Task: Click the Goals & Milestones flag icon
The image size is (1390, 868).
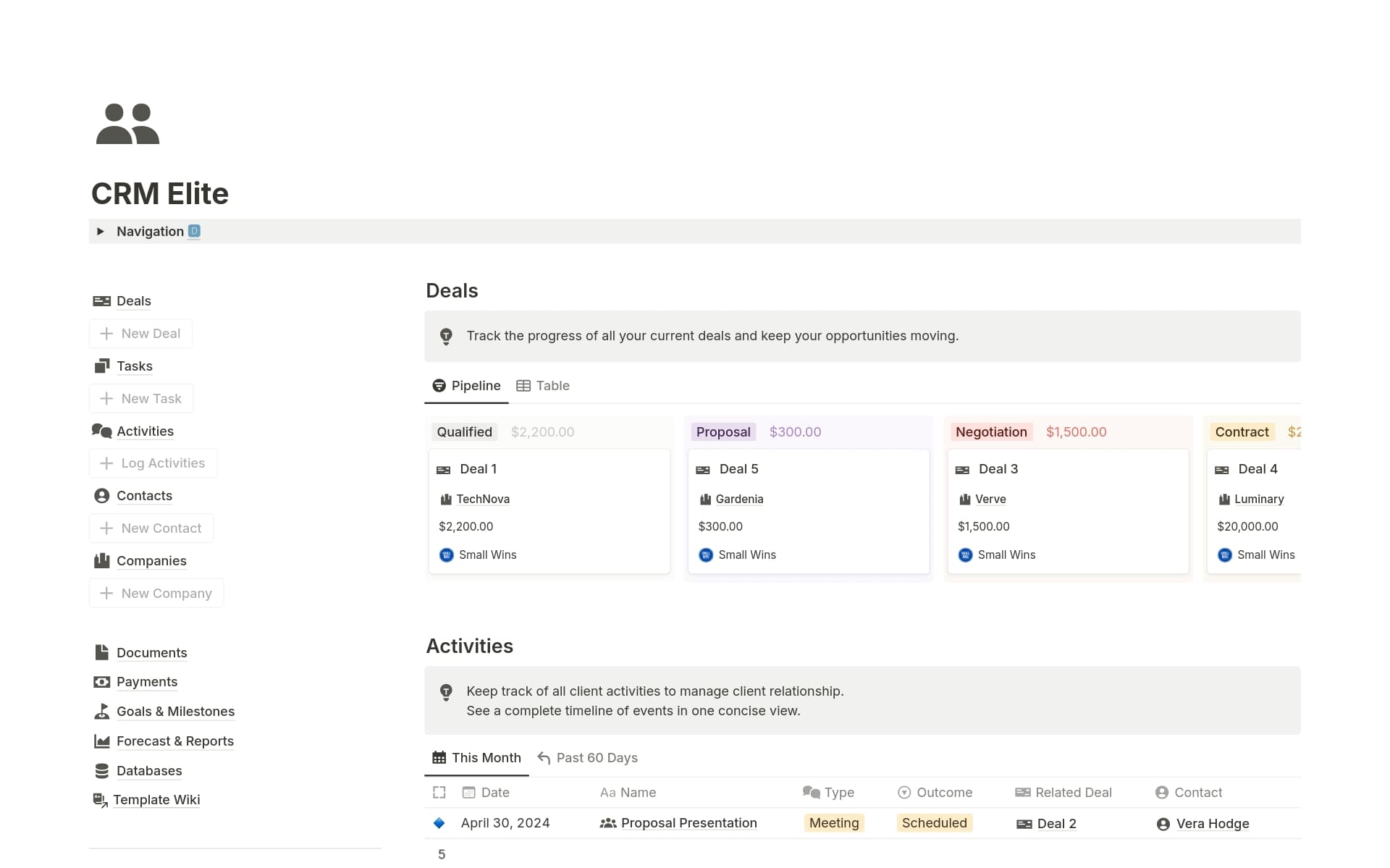Action: pos(101,712)
